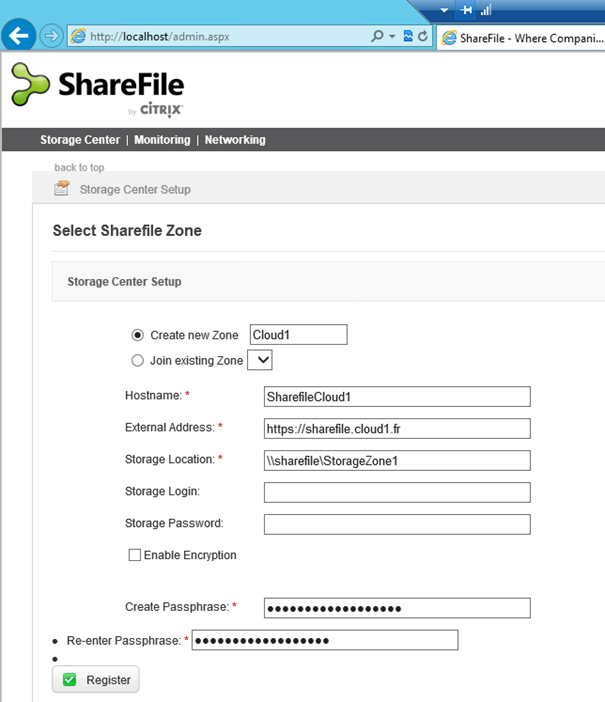Select the ShareFile - Where Compani... browser tab

pyautogui.click(x=521, y=39)
